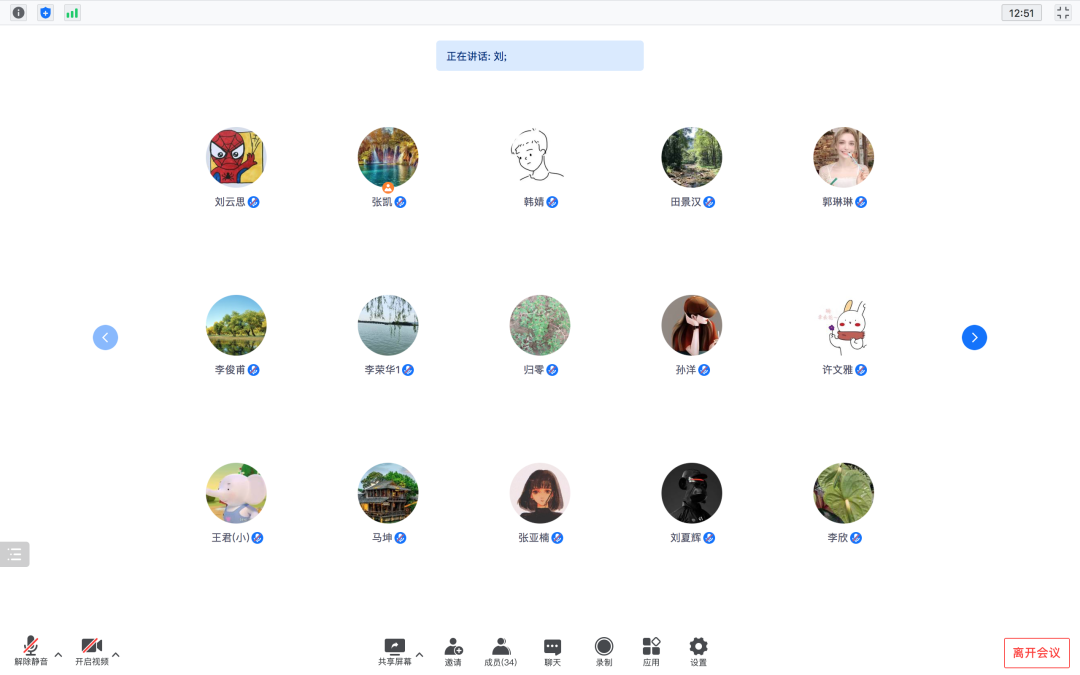Start recording with 录制 button
Viewport: 1080px width, 675px height.
pos(604,651)
